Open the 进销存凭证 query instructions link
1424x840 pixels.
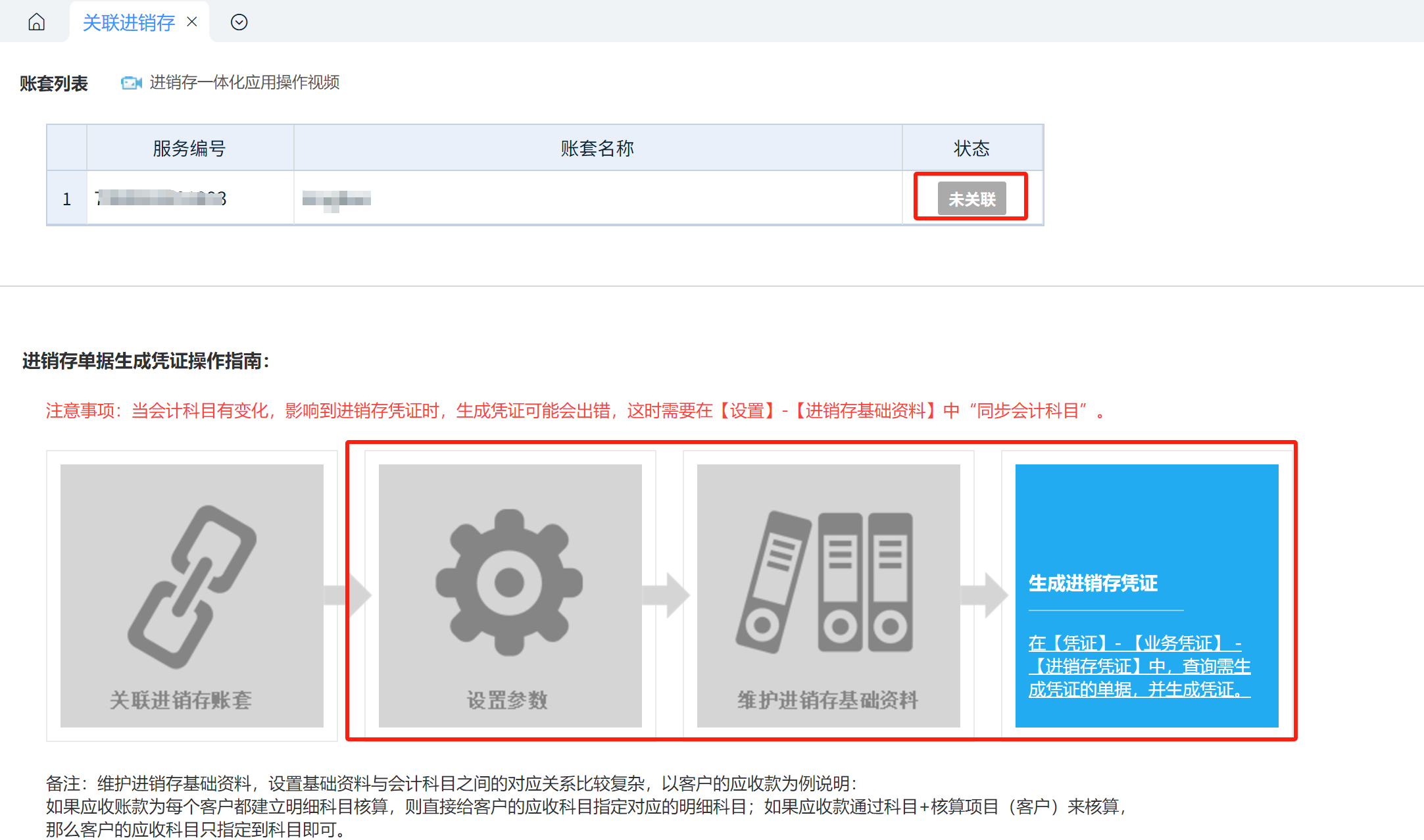pos(1139,666)
